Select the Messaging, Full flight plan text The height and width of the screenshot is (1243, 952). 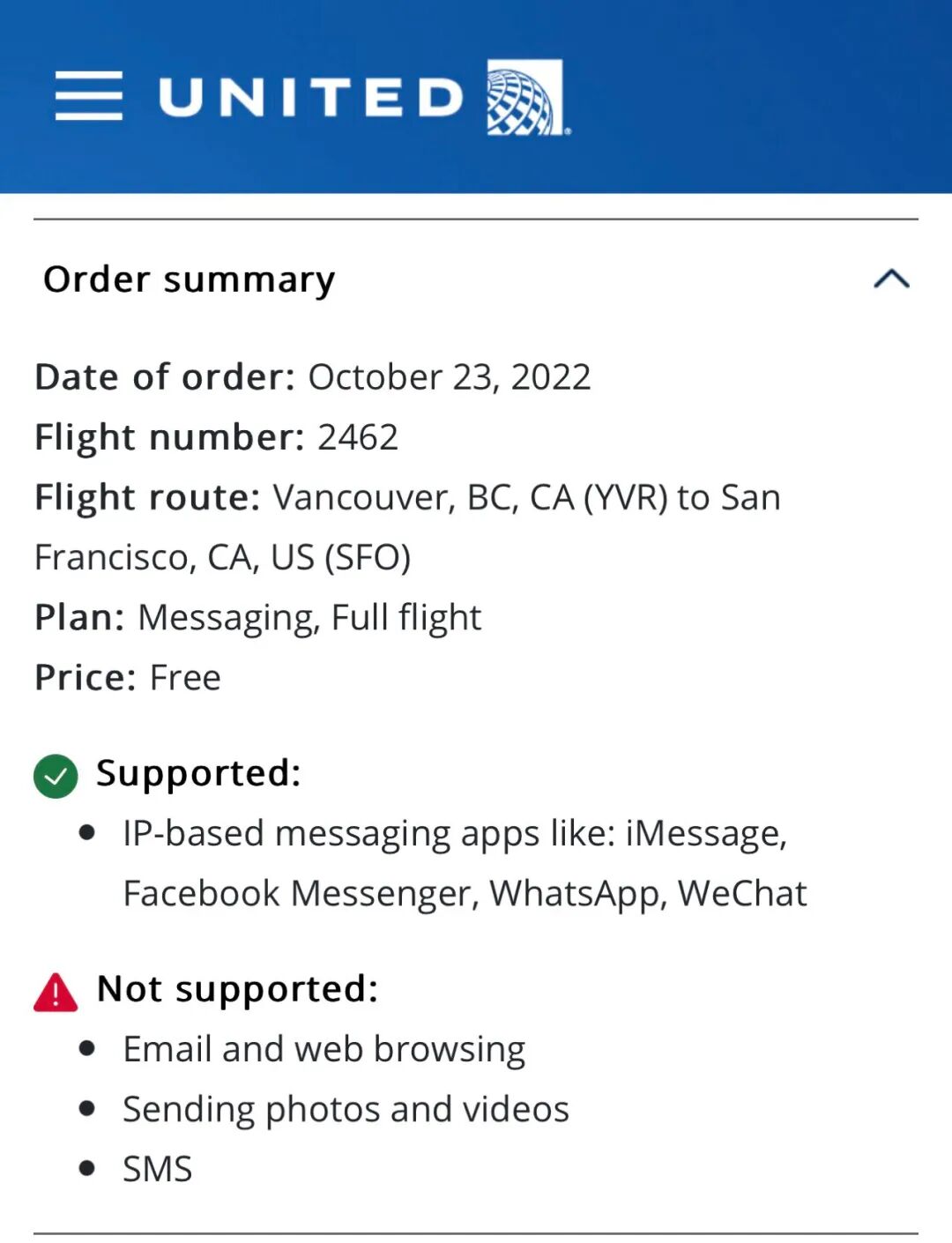point(309,617)
